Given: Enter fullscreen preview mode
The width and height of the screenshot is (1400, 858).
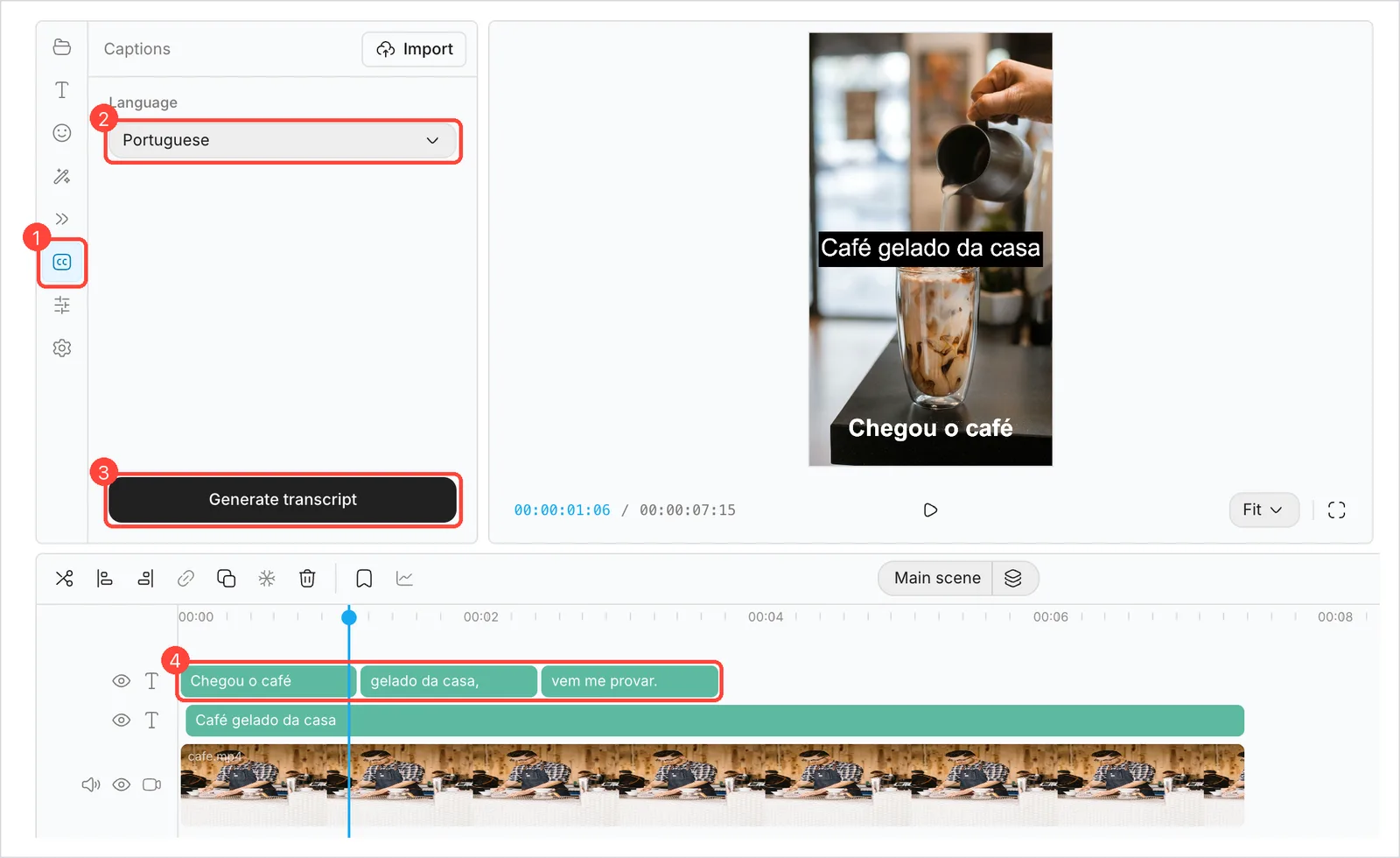Looking at the screenshot, I should pos(1336,510).
